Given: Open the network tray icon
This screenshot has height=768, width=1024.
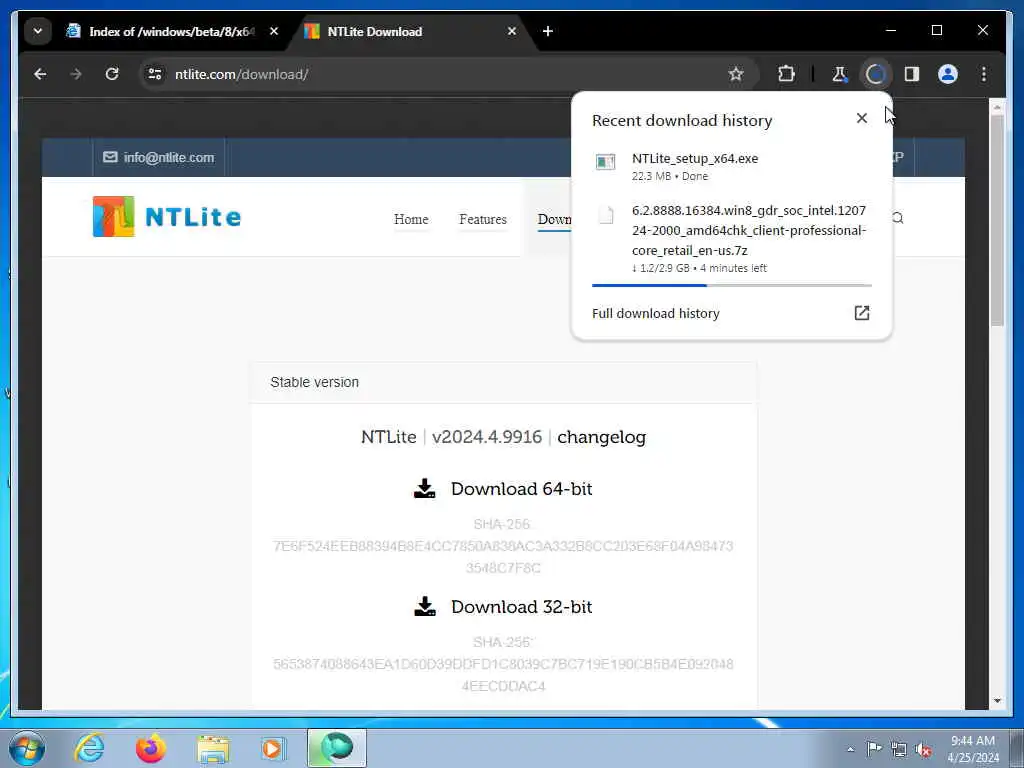Looking at the screenshot, I should [899, 749].
